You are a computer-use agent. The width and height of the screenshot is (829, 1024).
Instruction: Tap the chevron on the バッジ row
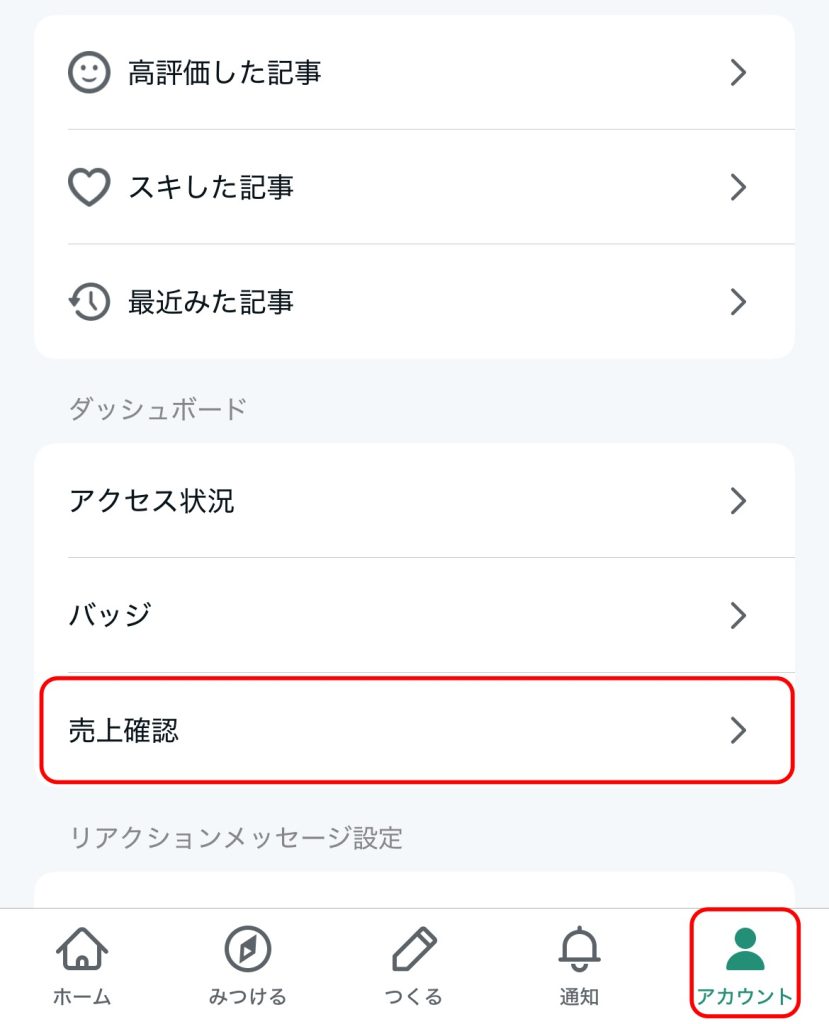(738, 615)
